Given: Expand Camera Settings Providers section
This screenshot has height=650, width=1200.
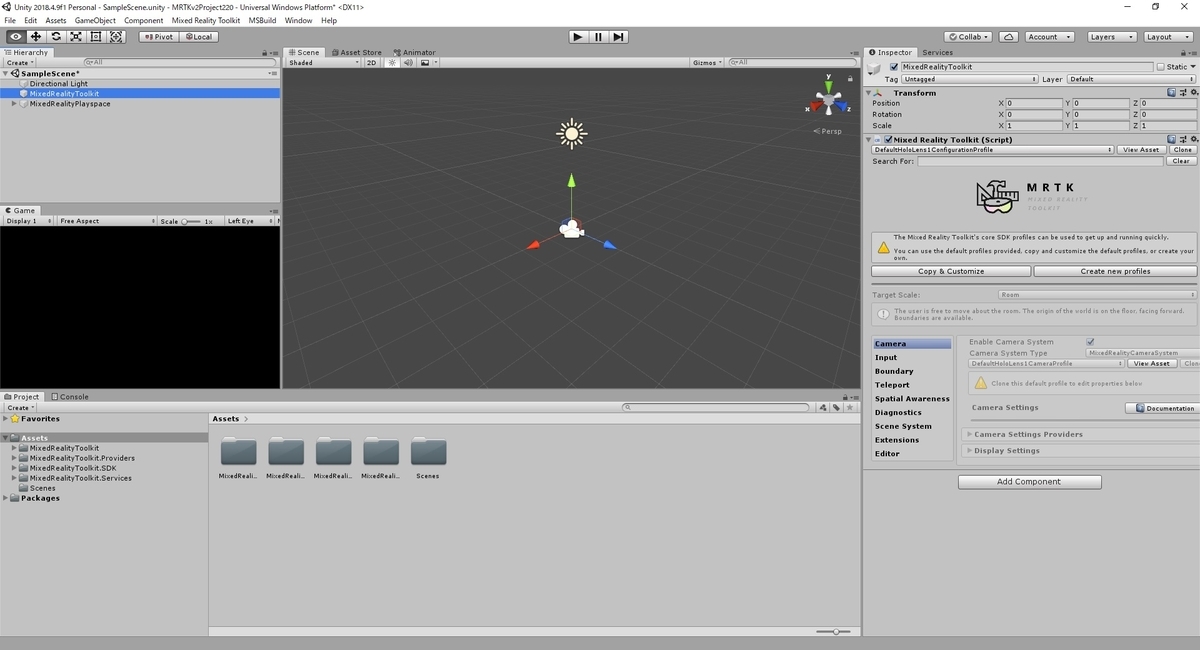Looking at the screenshot, I should [x=1079, y=434].
